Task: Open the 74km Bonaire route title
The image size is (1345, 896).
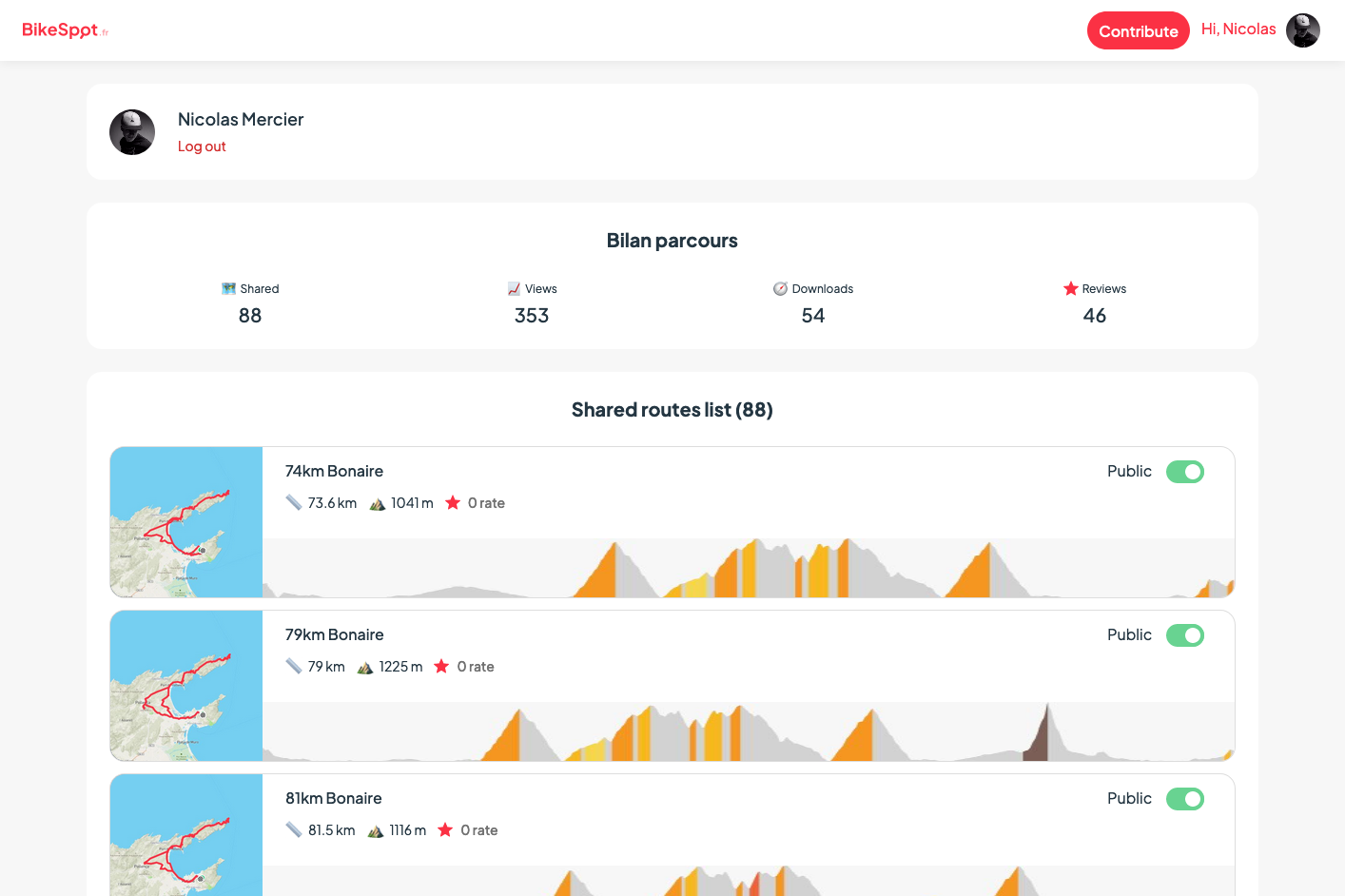Action: point(334,471)
